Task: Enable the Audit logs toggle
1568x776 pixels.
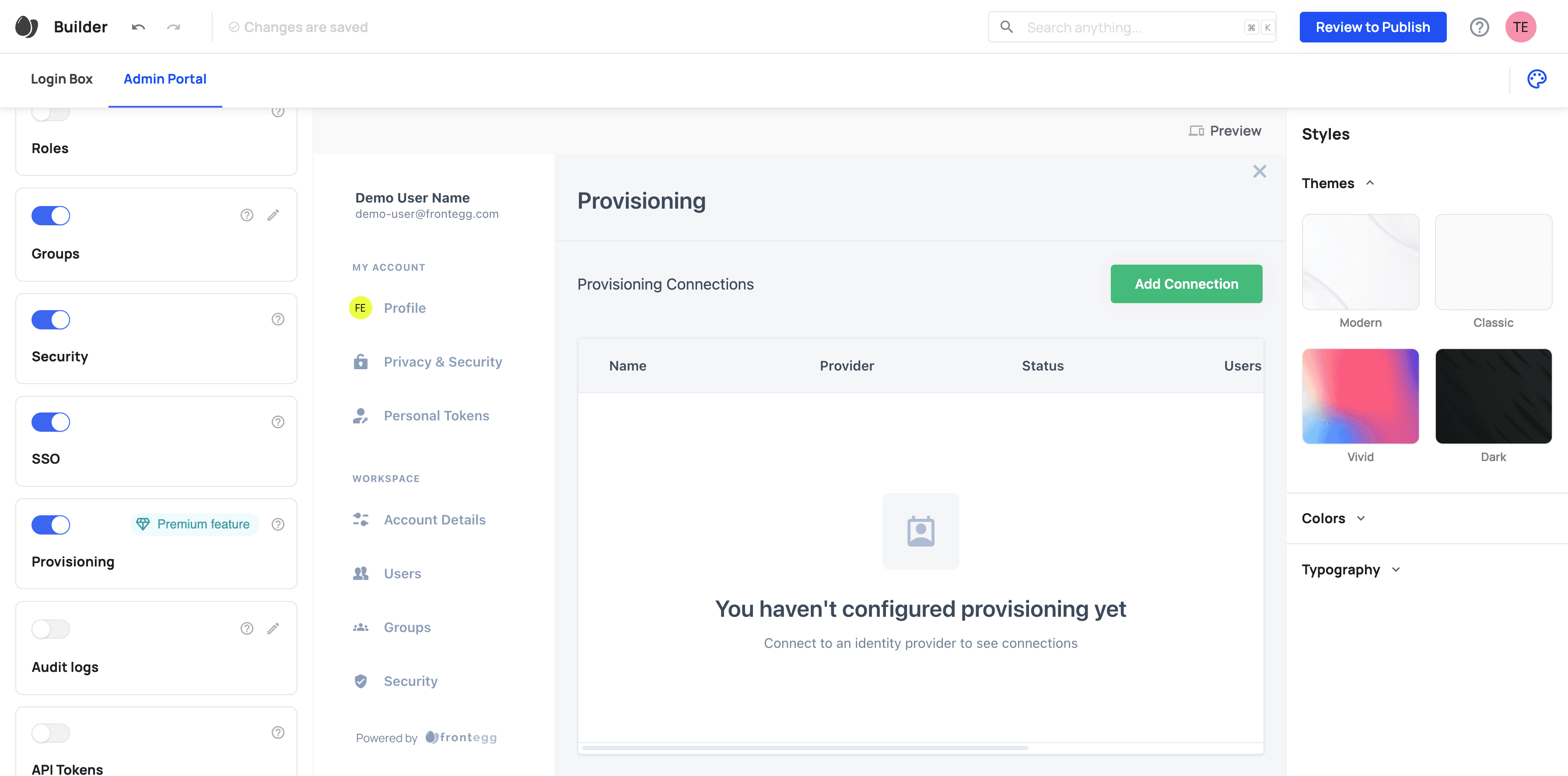Action: coord(50,629)
